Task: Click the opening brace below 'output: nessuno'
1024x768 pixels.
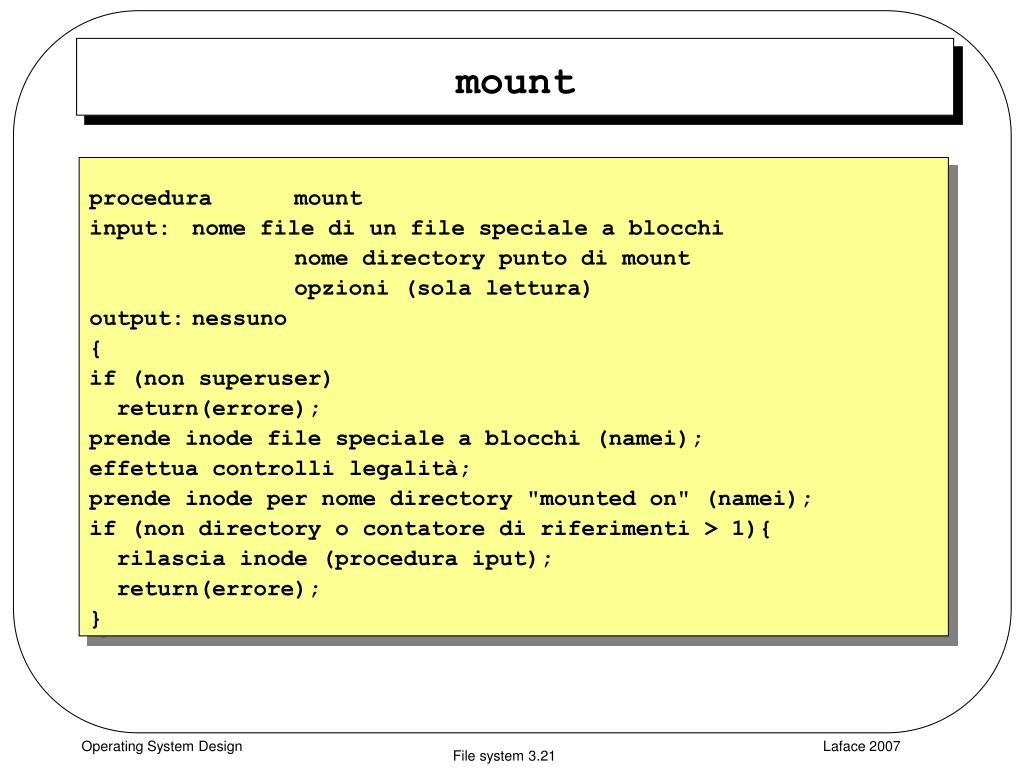Action: click(96, 349)
